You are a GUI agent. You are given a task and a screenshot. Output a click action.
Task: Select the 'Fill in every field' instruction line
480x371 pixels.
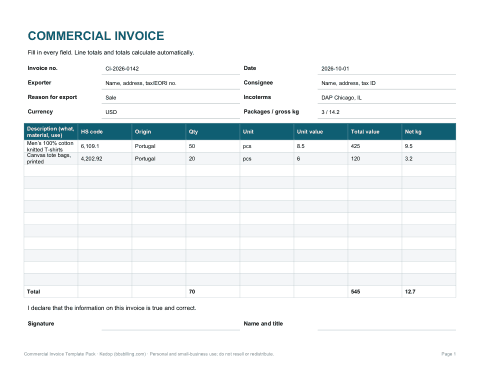click(111, 53)
